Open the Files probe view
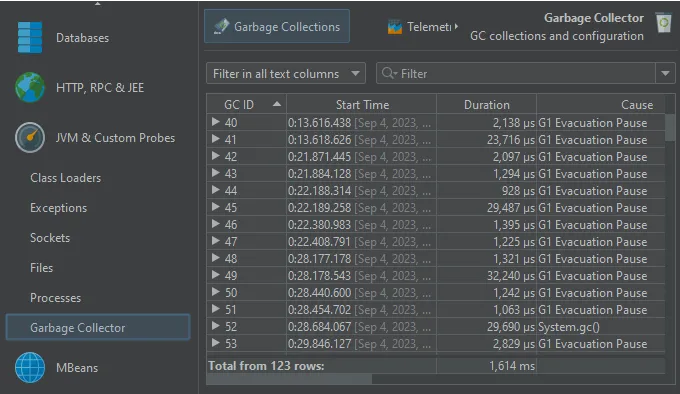680x394 pixels. click(42, 268)
